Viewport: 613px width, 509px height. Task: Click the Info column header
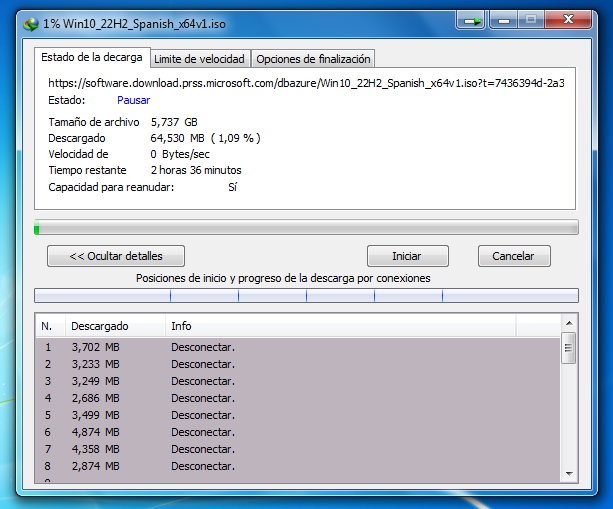[341, 326]
